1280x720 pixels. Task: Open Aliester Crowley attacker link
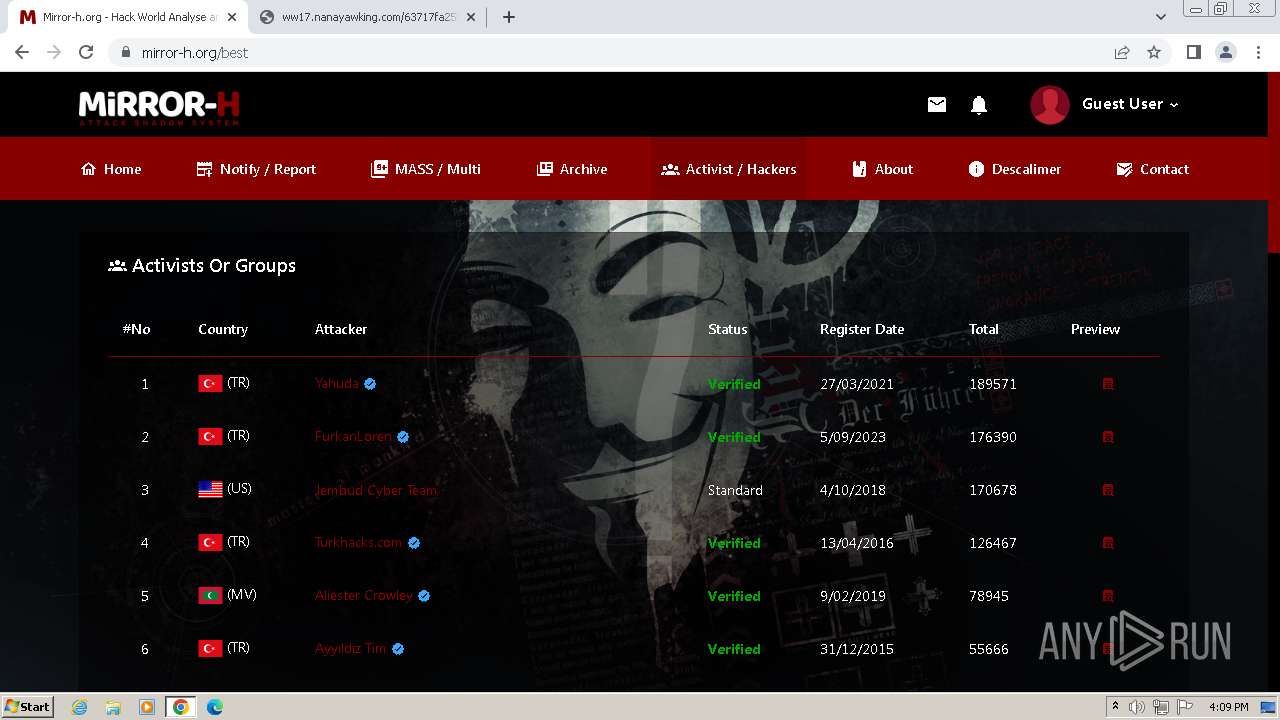pyautogui.click(x=364, y=596)
